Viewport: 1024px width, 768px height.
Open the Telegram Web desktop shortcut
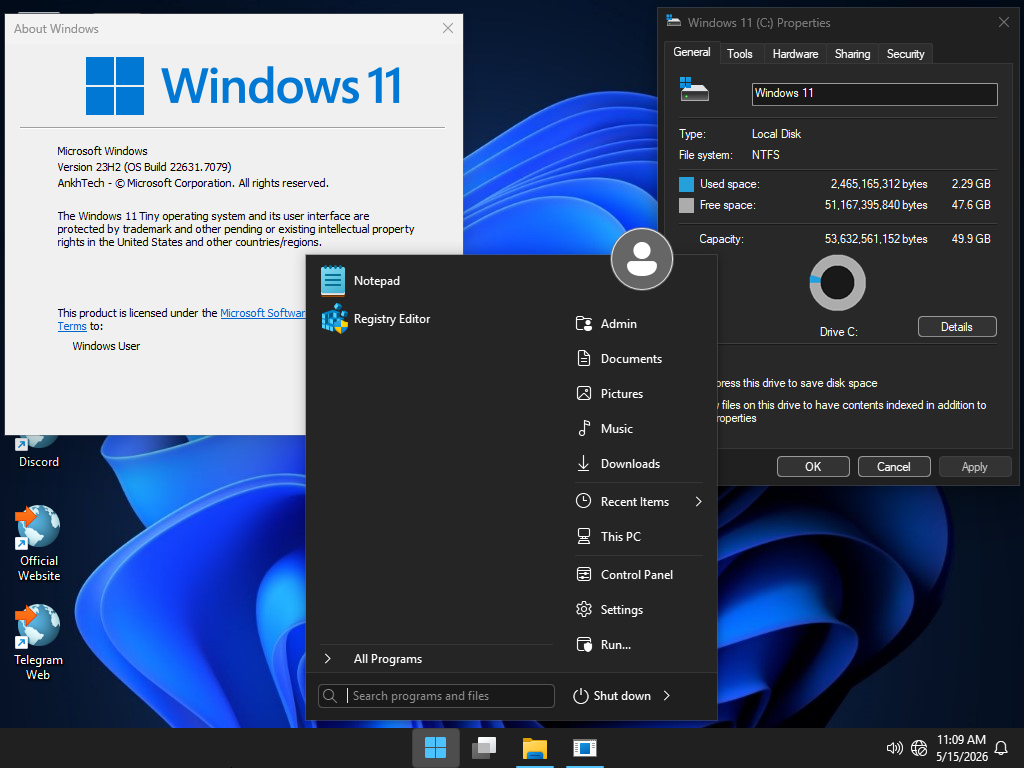[x=39, y=643]
